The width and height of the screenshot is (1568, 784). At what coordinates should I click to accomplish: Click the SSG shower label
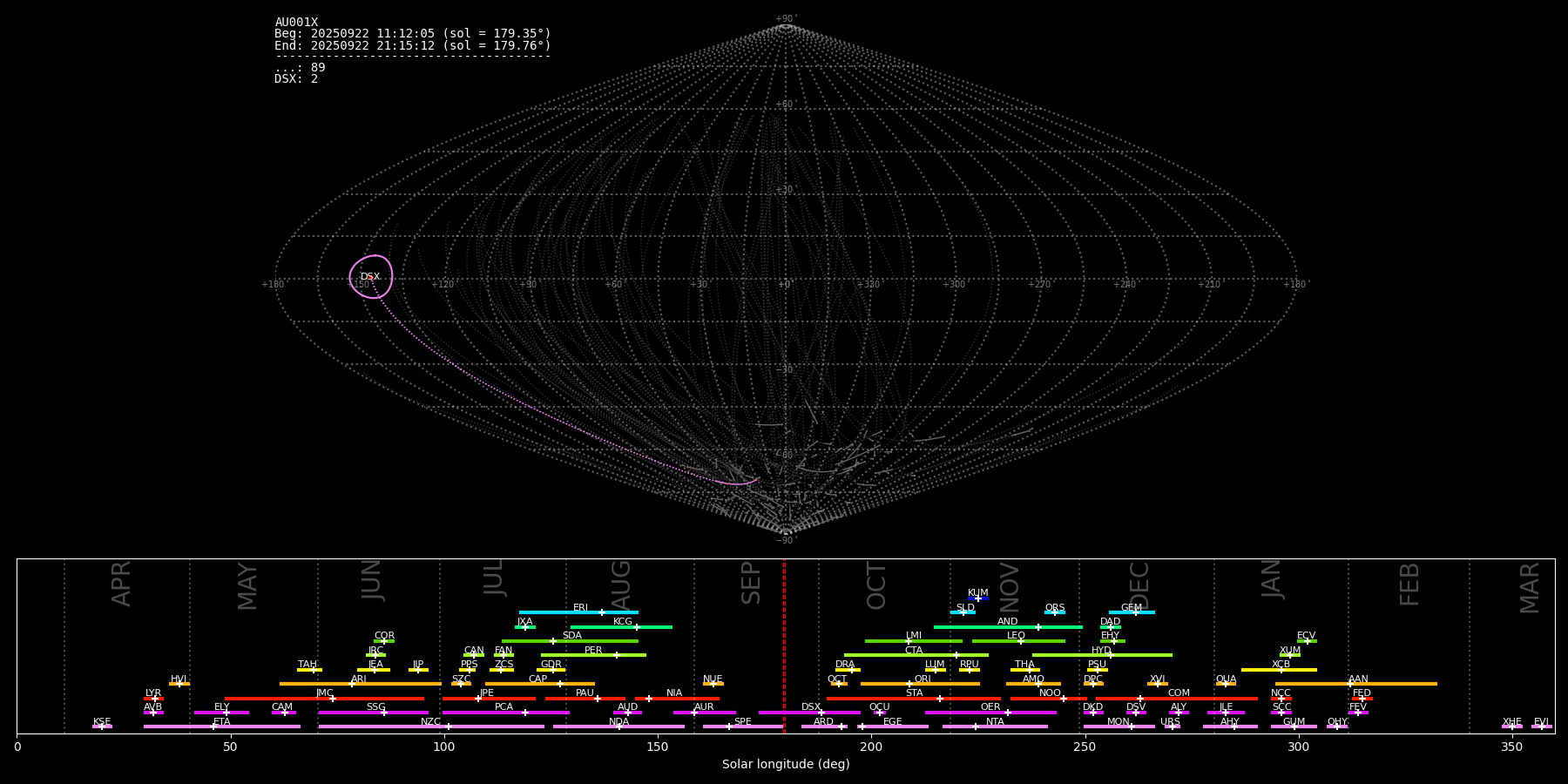375,707
